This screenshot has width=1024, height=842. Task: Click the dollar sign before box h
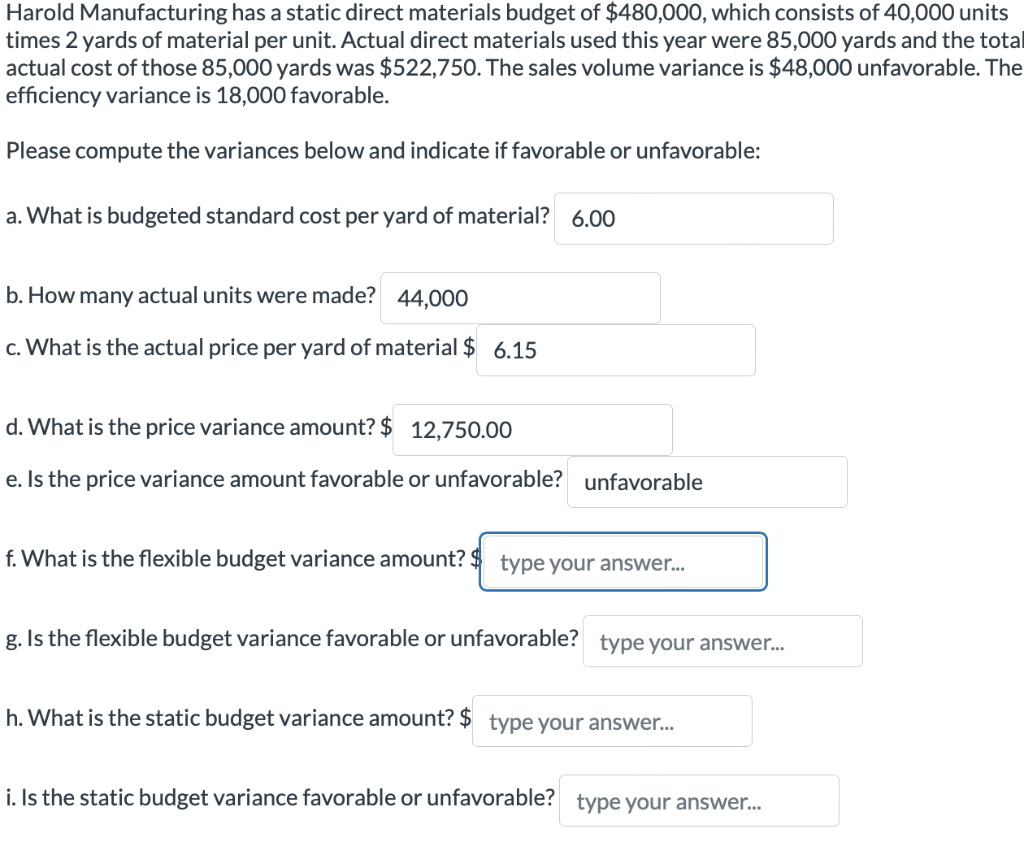click(x=465, y=717)
